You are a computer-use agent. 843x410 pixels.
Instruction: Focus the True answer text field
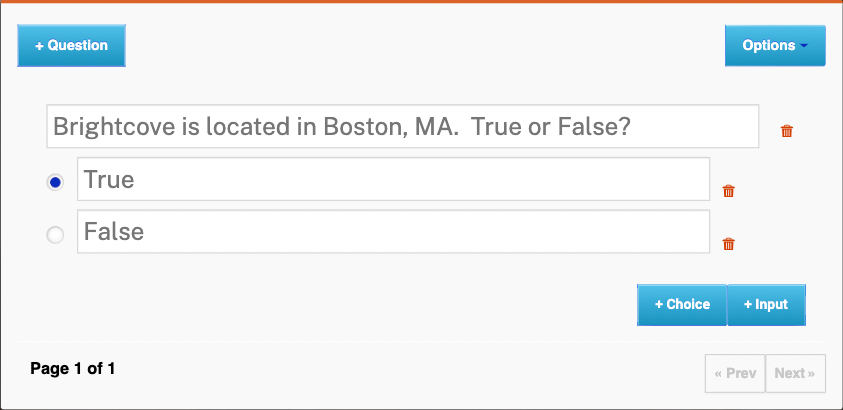[x=393, y=179]
